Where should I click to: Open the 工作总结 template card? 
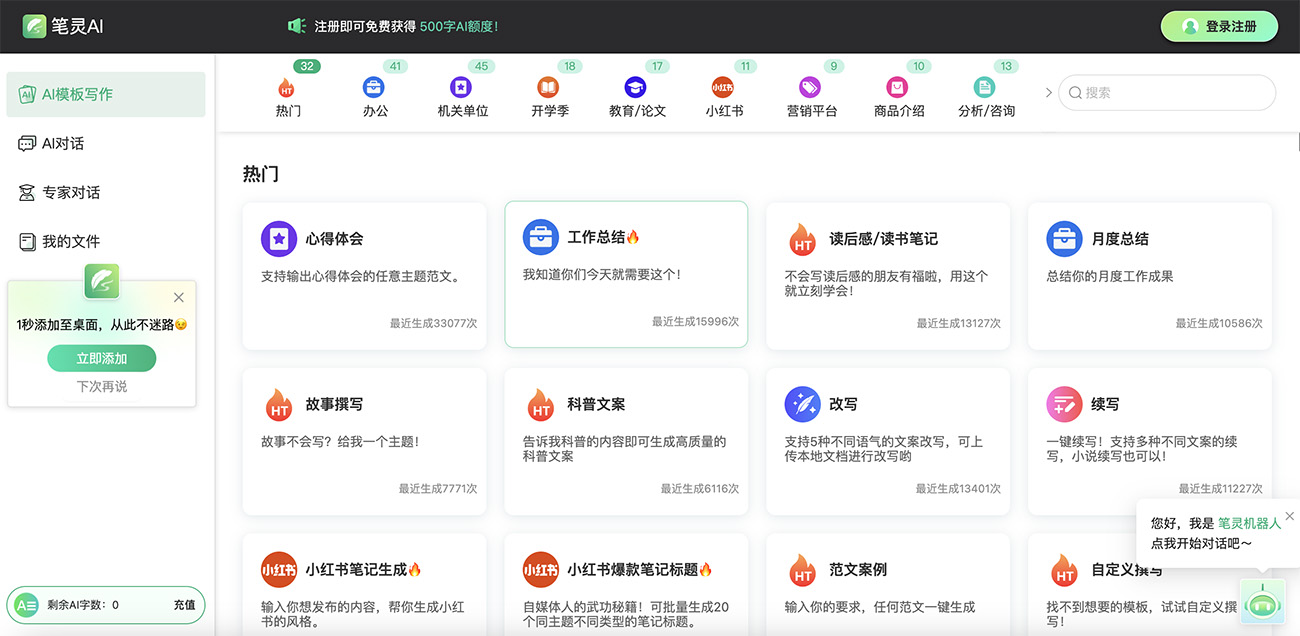coord(626,274)
